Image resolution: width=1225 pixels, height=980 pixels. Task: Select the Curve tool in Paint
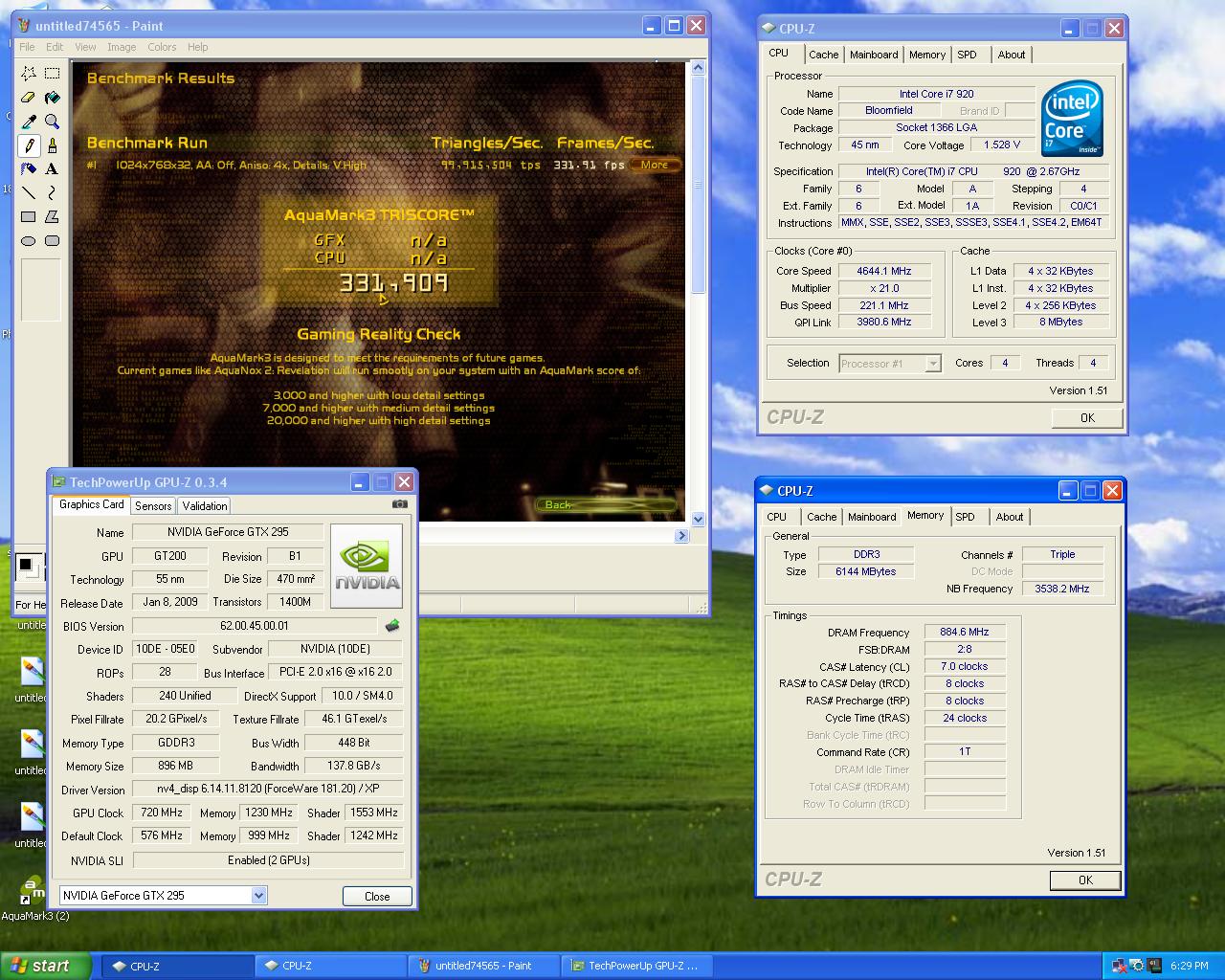tap(53, 193)
